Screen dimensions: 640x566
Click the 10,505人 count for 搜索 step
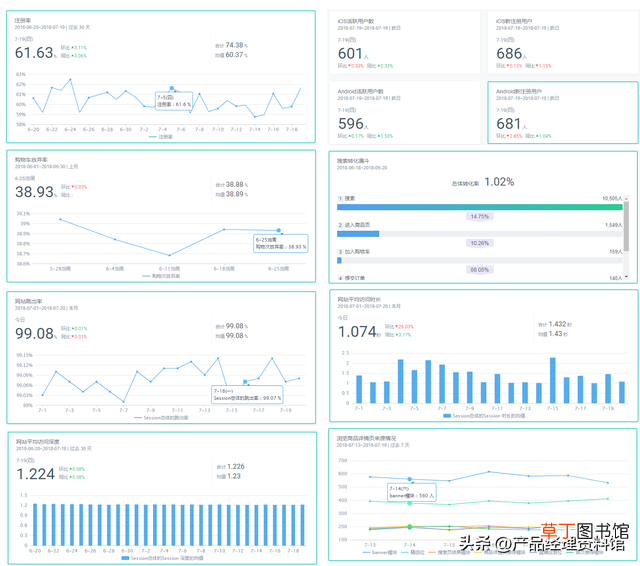point(612,198)
